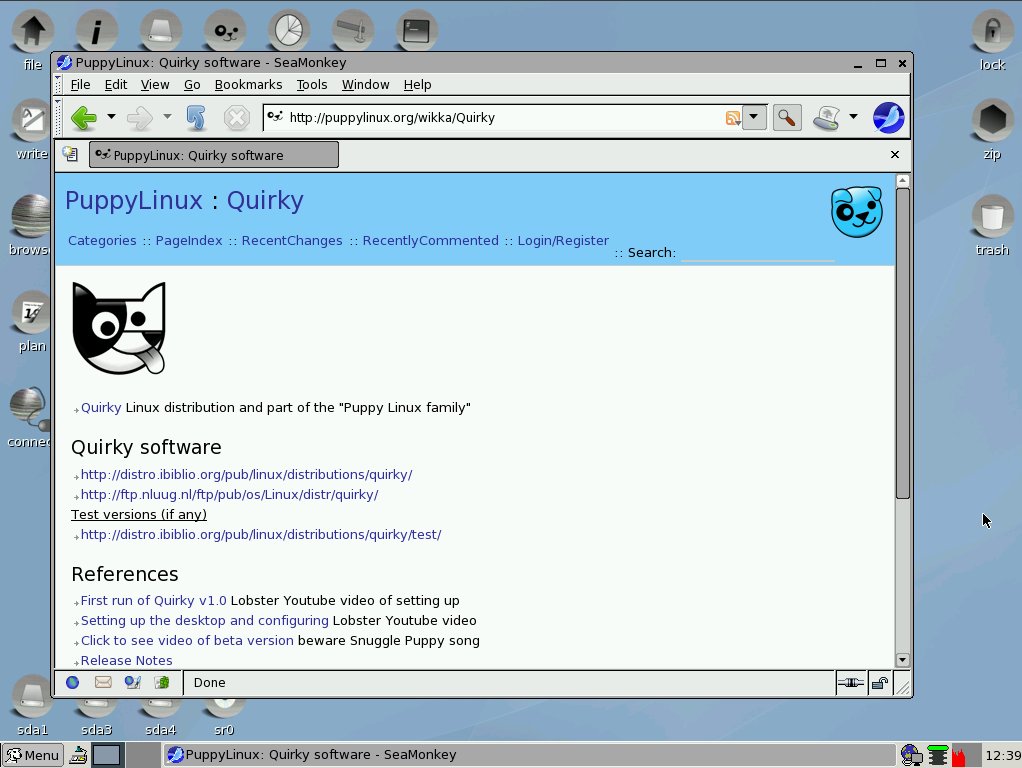
Task: Click the scrollbar up arrow
Action: [x=903, y=181]
